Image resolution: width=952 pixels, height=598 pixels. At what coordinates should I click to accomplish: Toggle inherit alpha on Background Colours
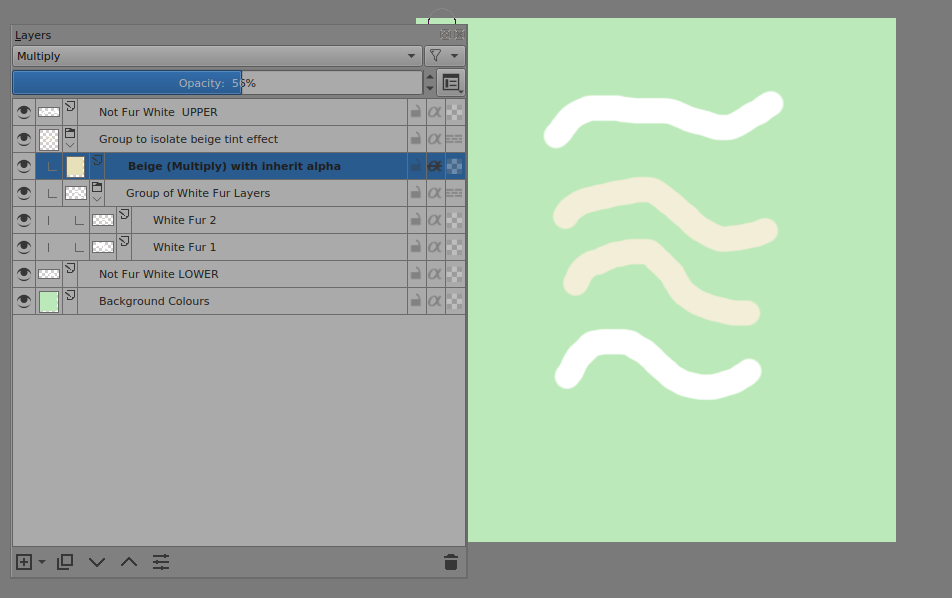pos(435,301)
